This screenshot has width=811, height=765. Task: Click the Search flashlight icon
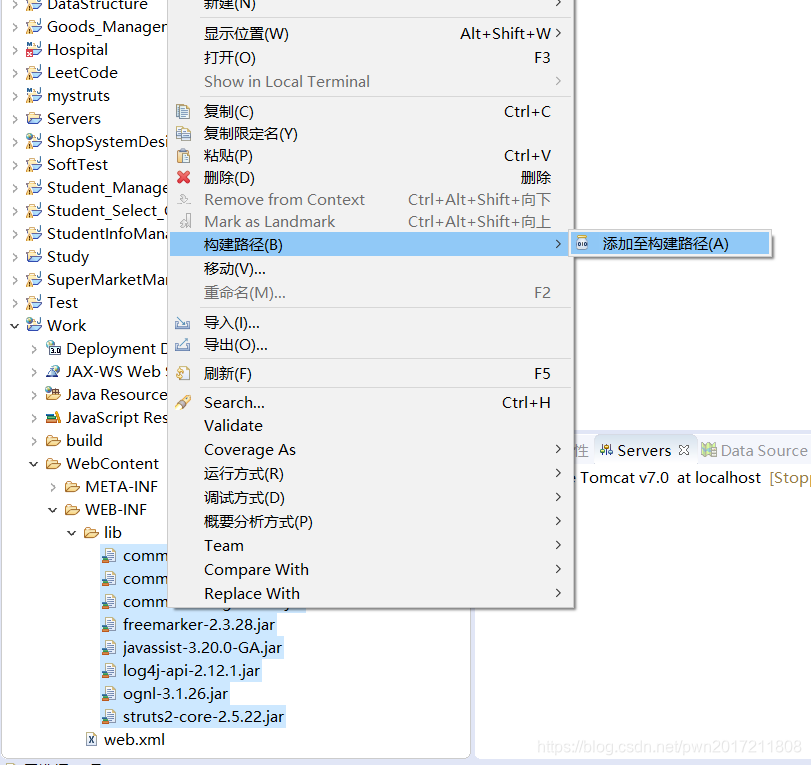click(183, 402)
